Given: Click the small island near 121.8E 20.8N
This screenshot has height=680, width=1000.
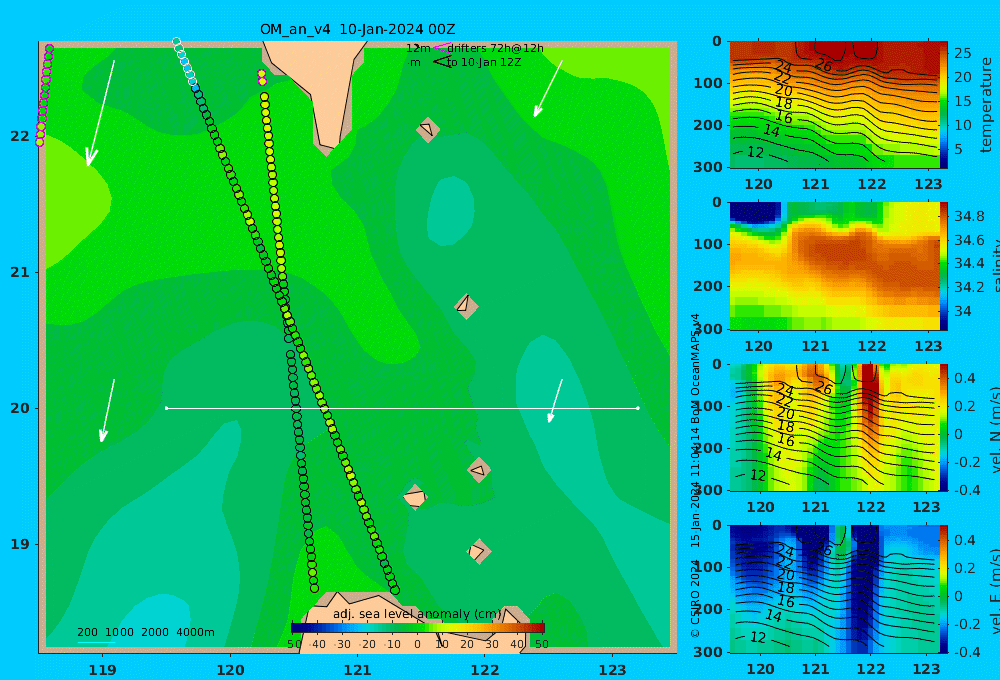Looking at the screenshot, I should [x=466, y=306].
